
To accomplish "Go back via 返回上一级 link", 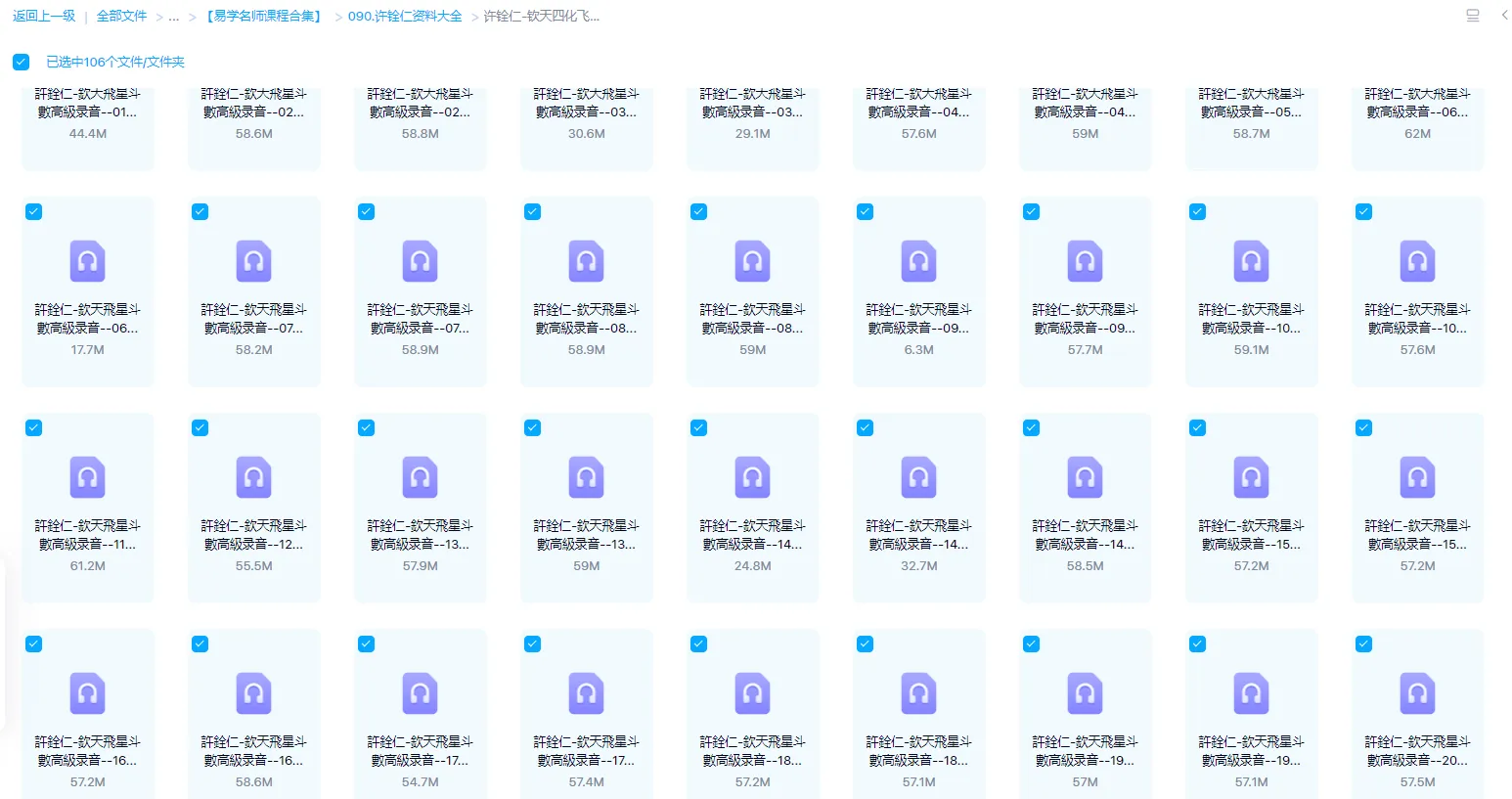I will (x=44, y=16).
